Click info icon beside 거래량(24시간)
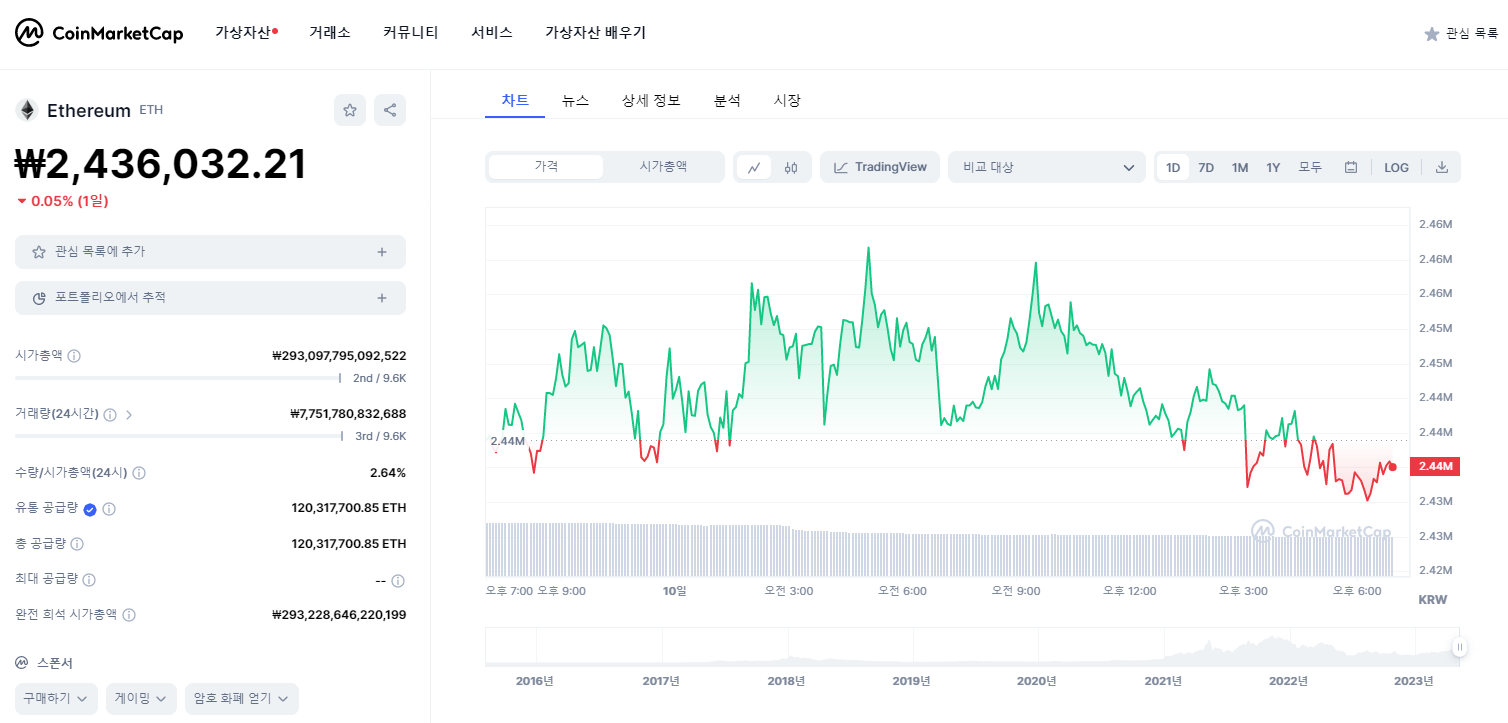 [x=110, y=414]
